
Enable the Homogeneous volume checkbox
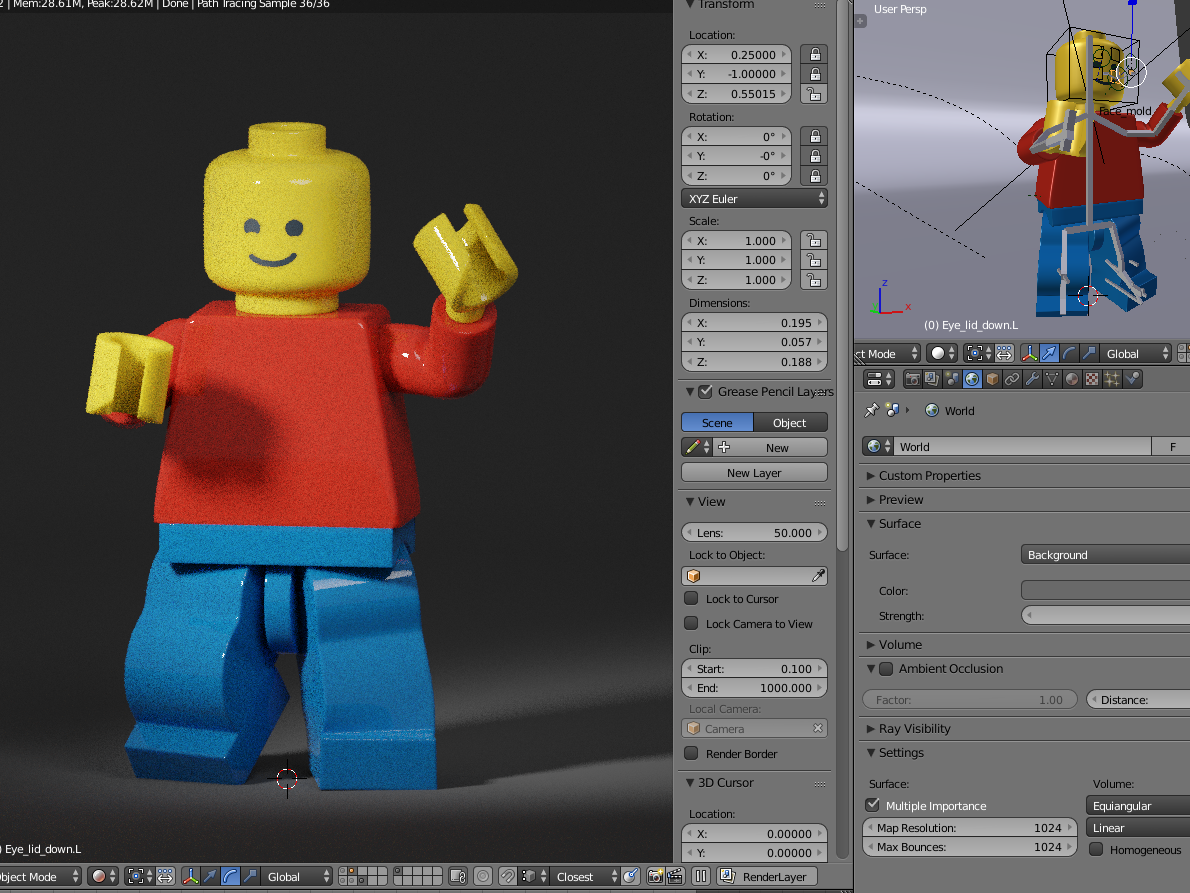point(1096,849)
